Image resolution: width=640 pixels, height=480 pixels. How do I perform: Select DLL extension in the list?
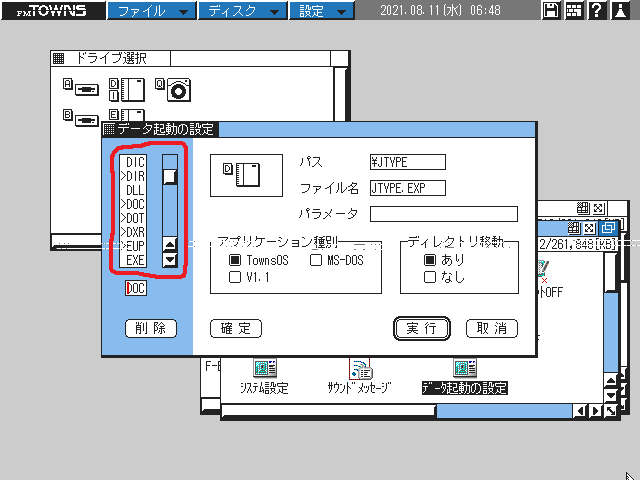[133, 190]
